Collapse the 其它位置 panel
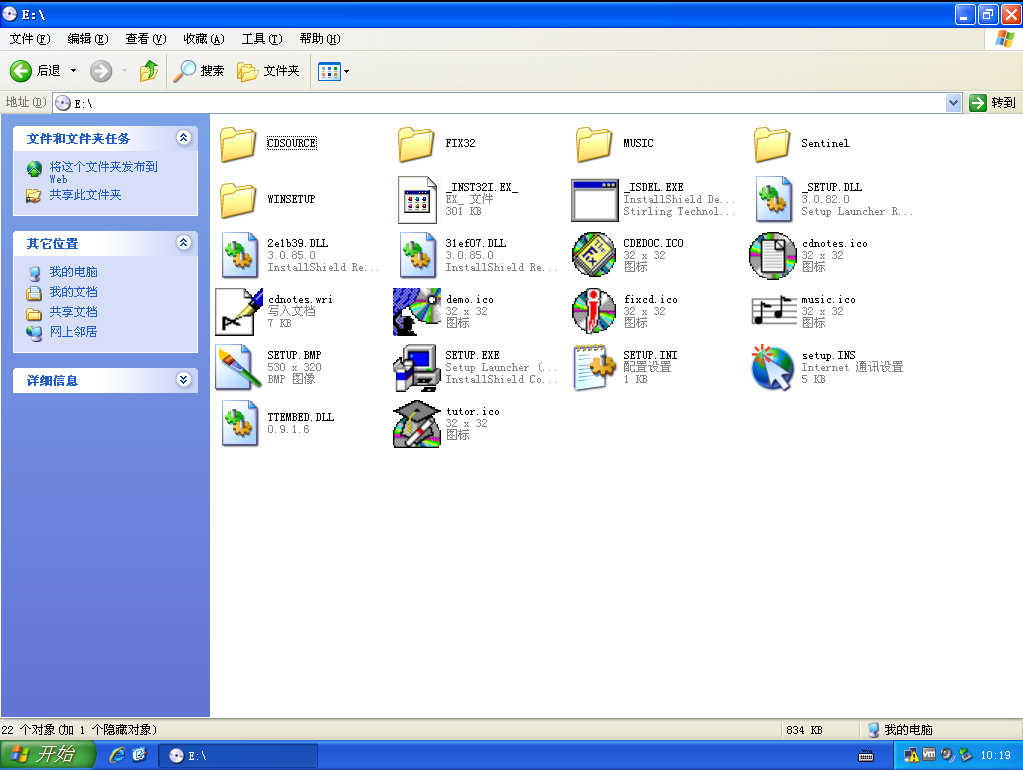Viewport: 1023px width, 770px height. pos(183,243)
